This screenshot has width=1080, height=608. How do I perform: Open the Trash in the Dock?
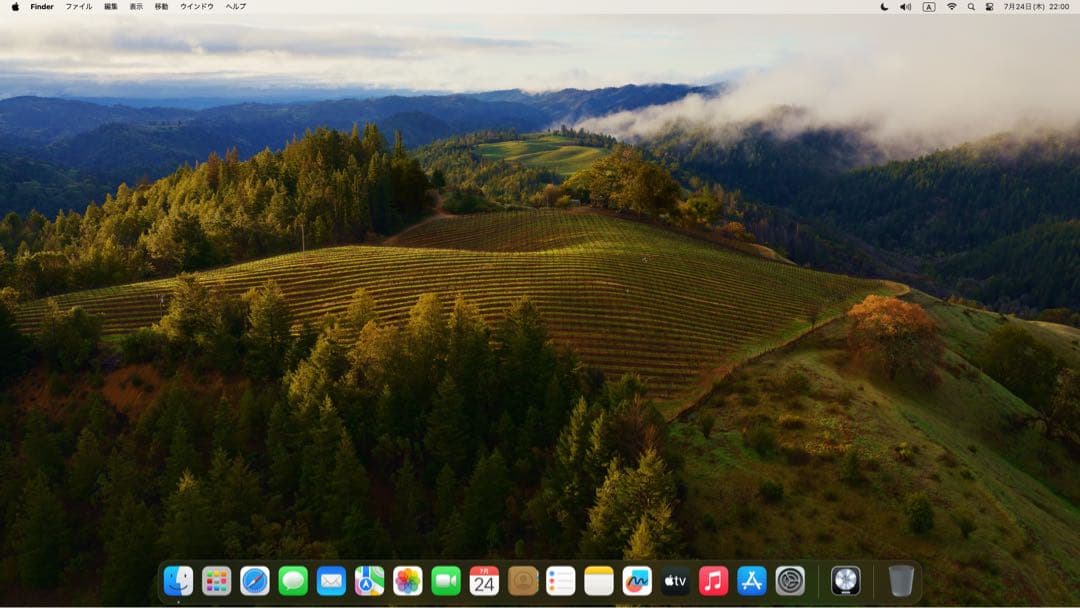point(901,581)
